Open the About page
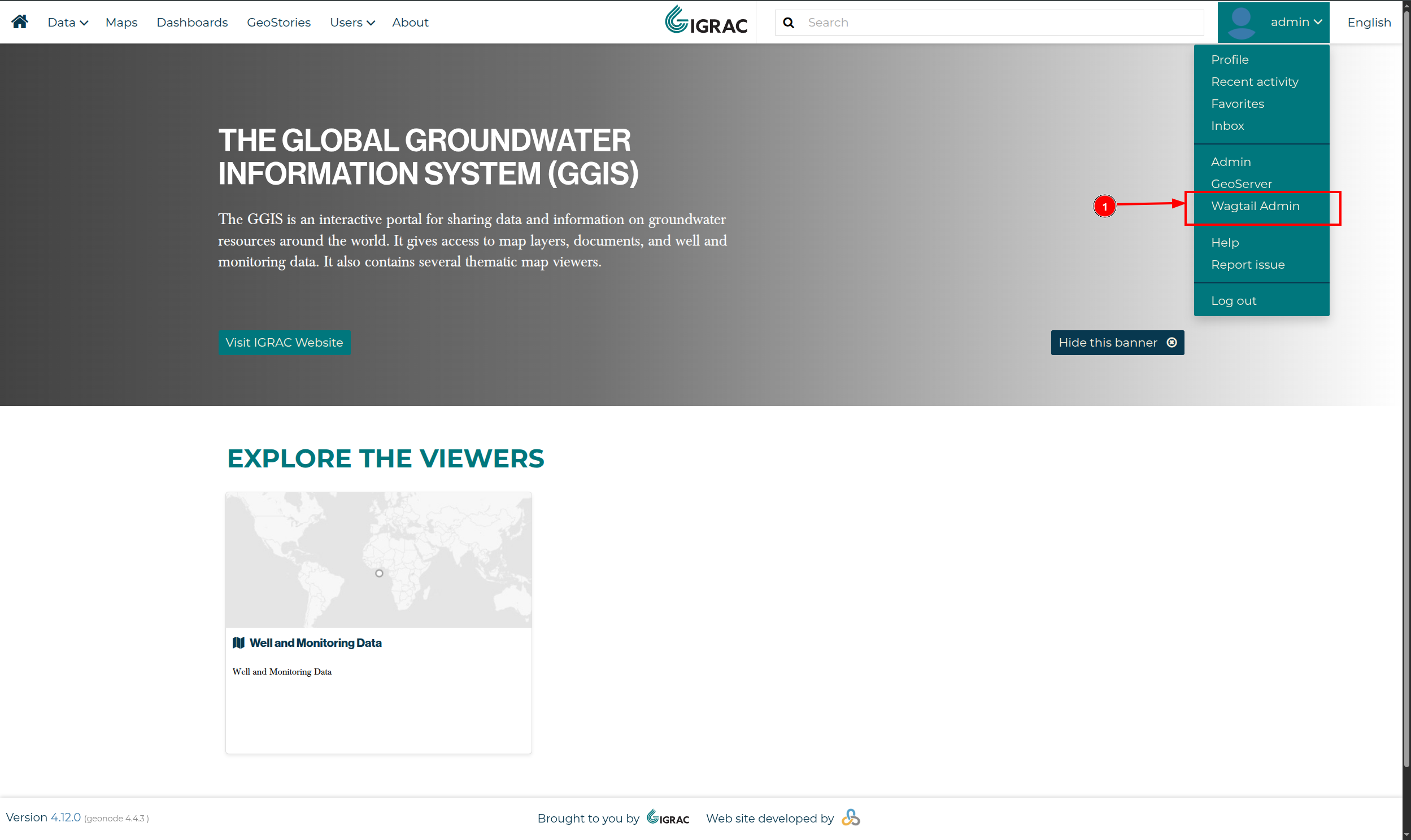 pyautogui.click(x=410, y=22)
